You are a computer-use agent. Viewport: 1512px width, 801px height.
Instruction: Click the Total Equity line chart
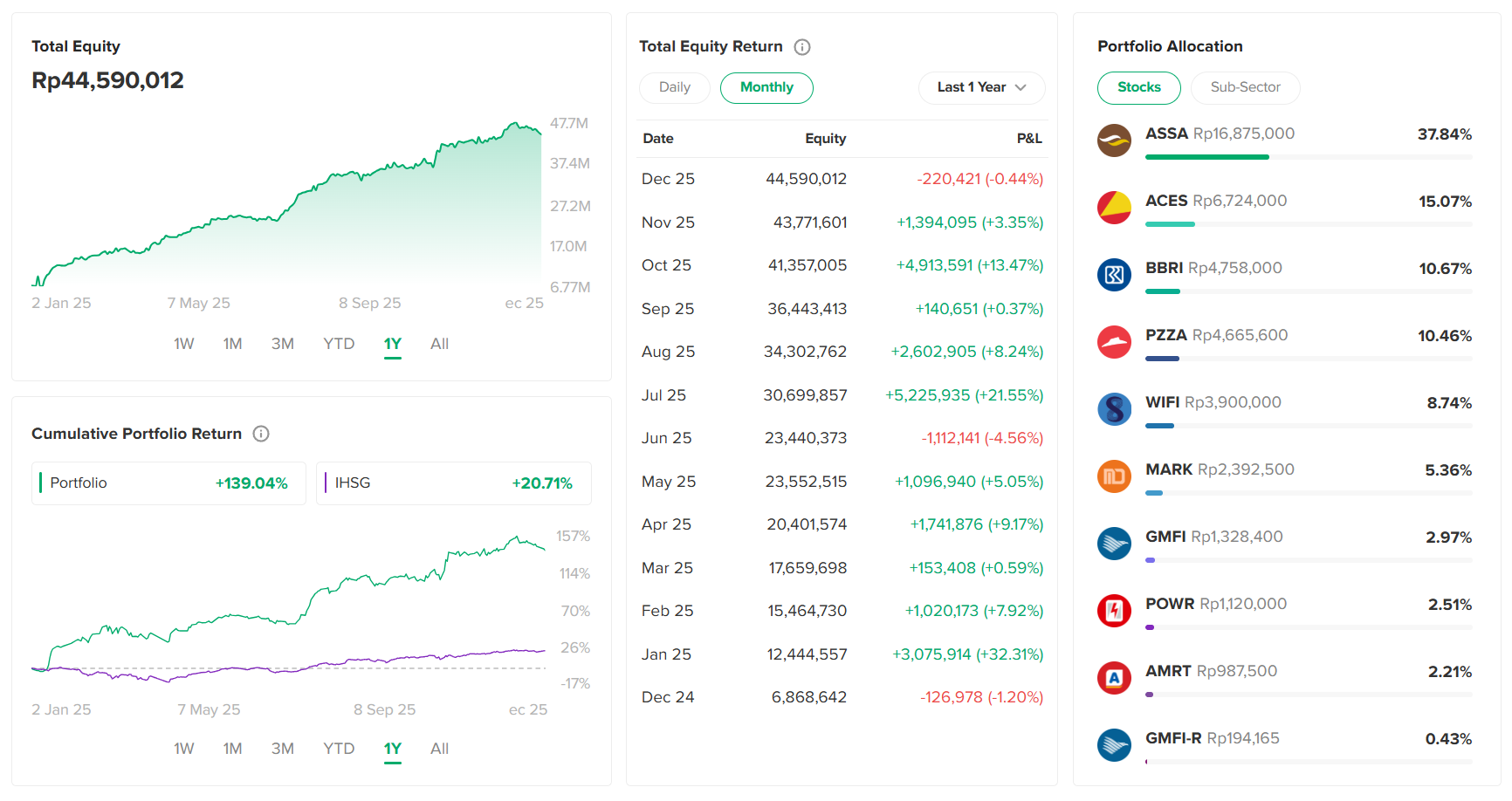click(286, 204)
